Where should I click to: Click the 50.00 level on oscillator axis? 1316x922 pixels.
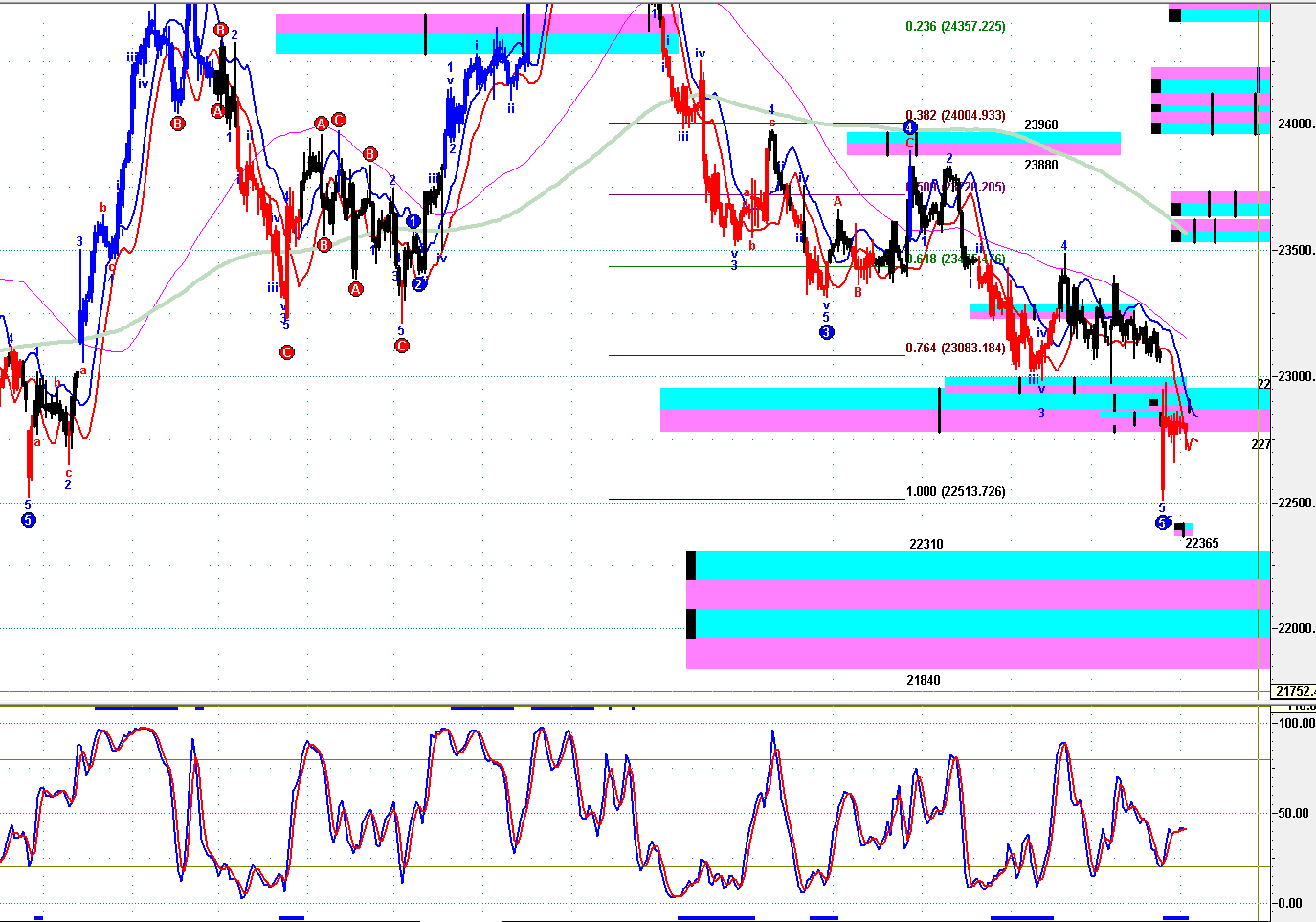tap(1296, 813)
